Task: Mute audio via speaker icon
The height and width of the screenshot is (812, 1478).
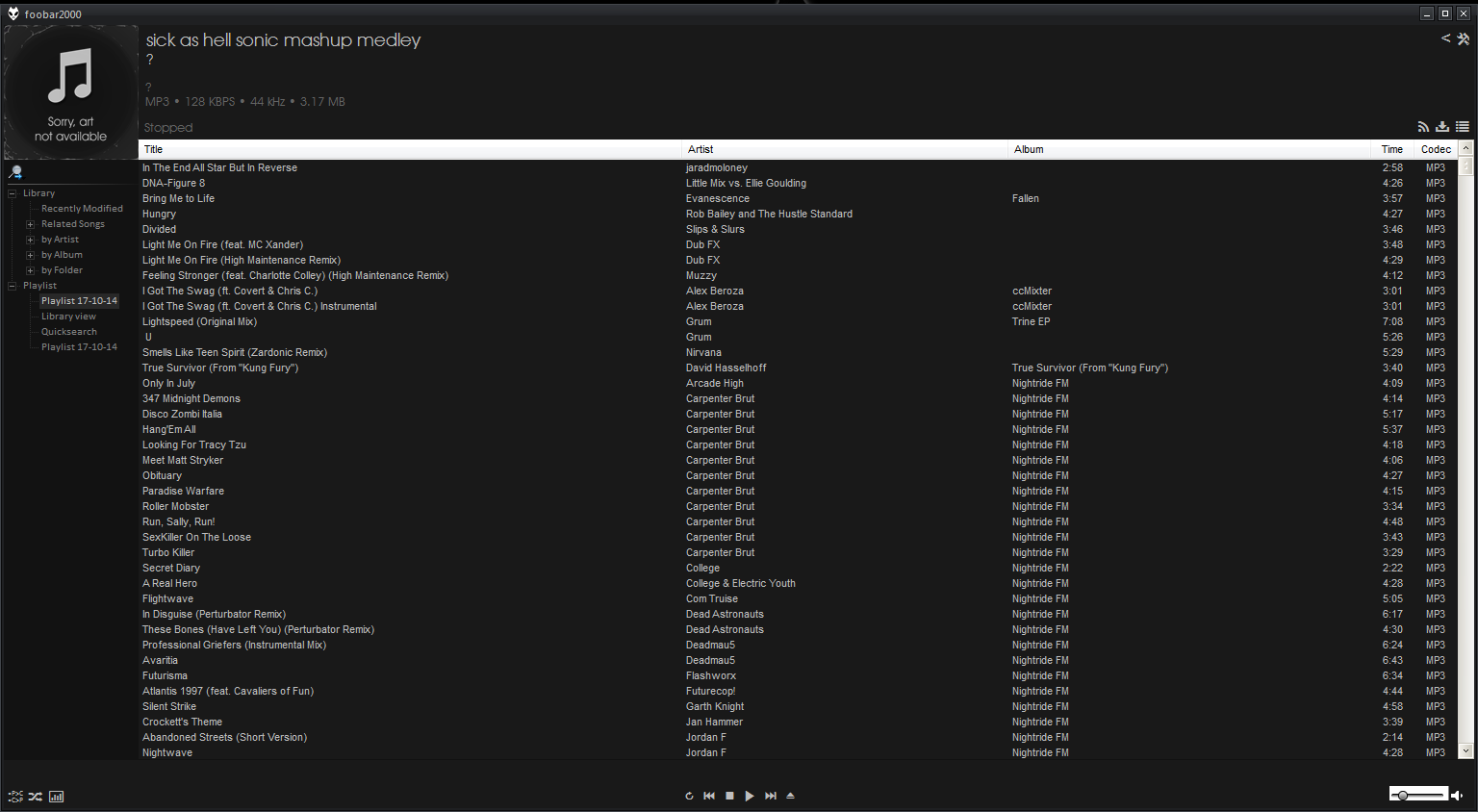Action: (1457, 796)
